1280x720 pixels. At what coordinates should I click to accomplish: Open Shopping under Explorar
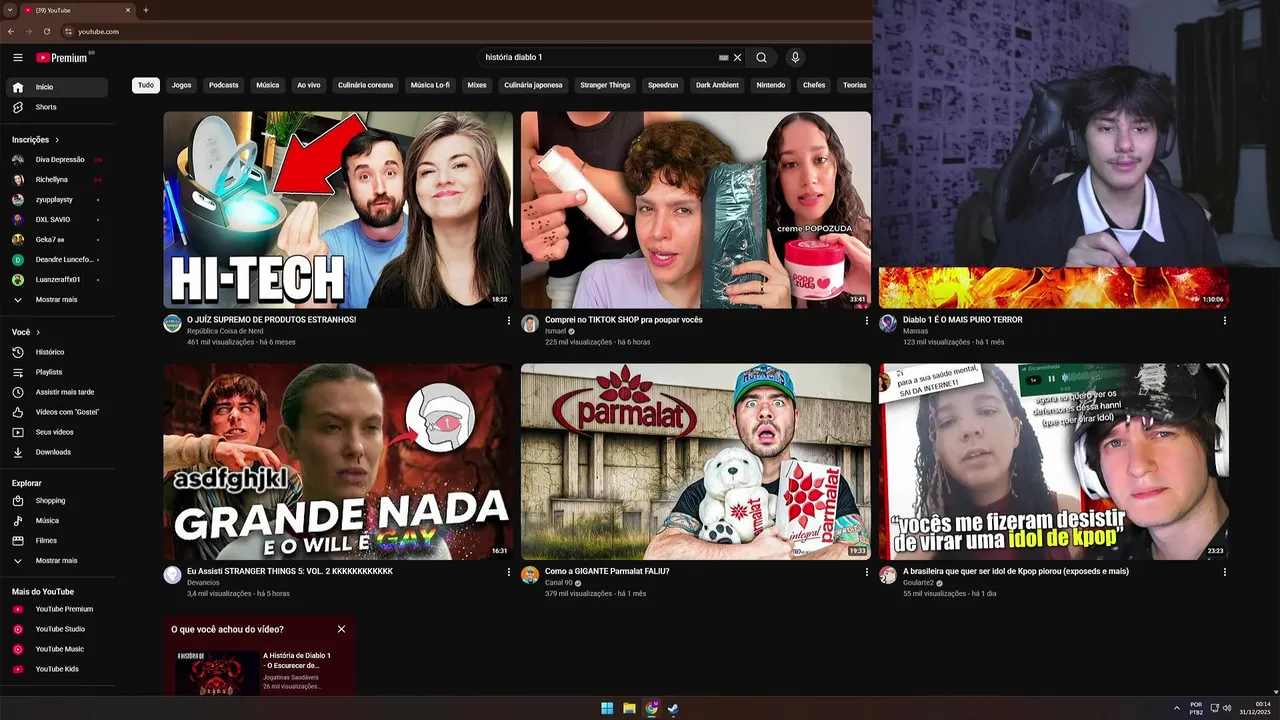click(x=56, y=500)
